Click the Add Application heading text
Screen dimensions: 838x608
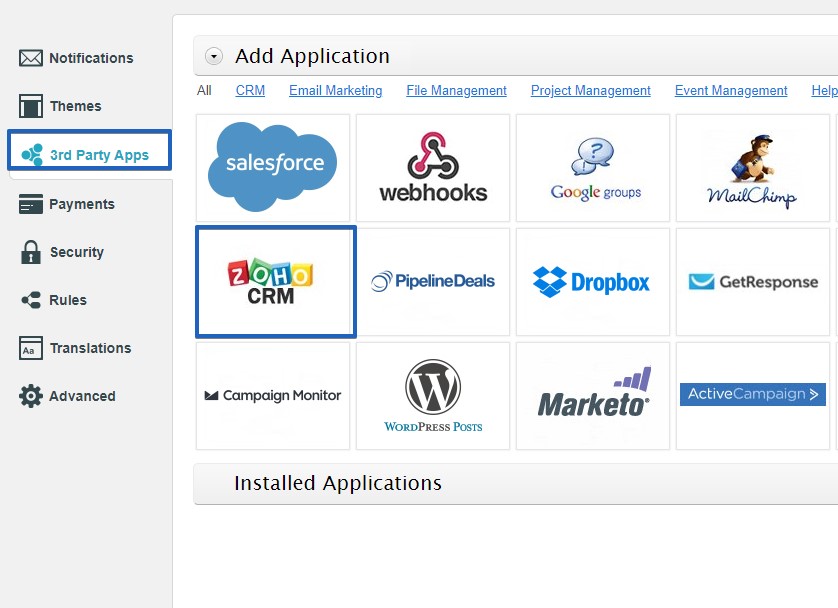coord(313,56)
